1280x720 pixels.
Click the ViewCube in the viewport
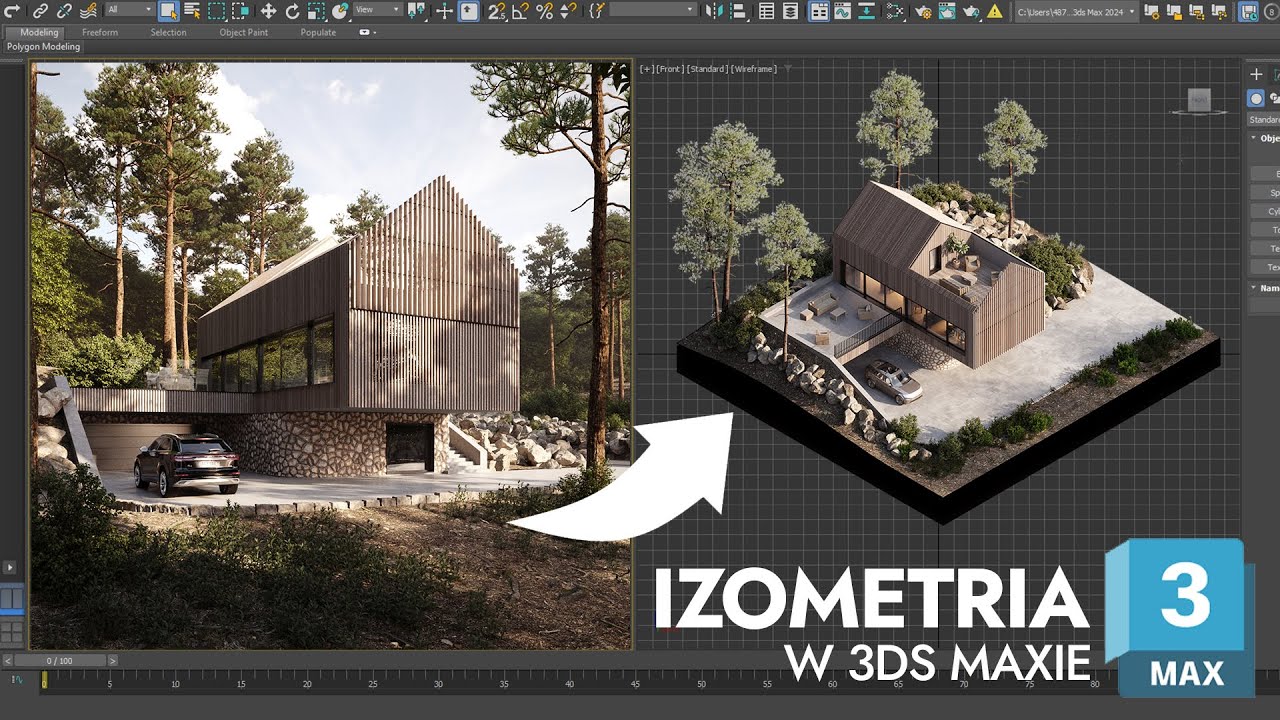point(1199,100)
